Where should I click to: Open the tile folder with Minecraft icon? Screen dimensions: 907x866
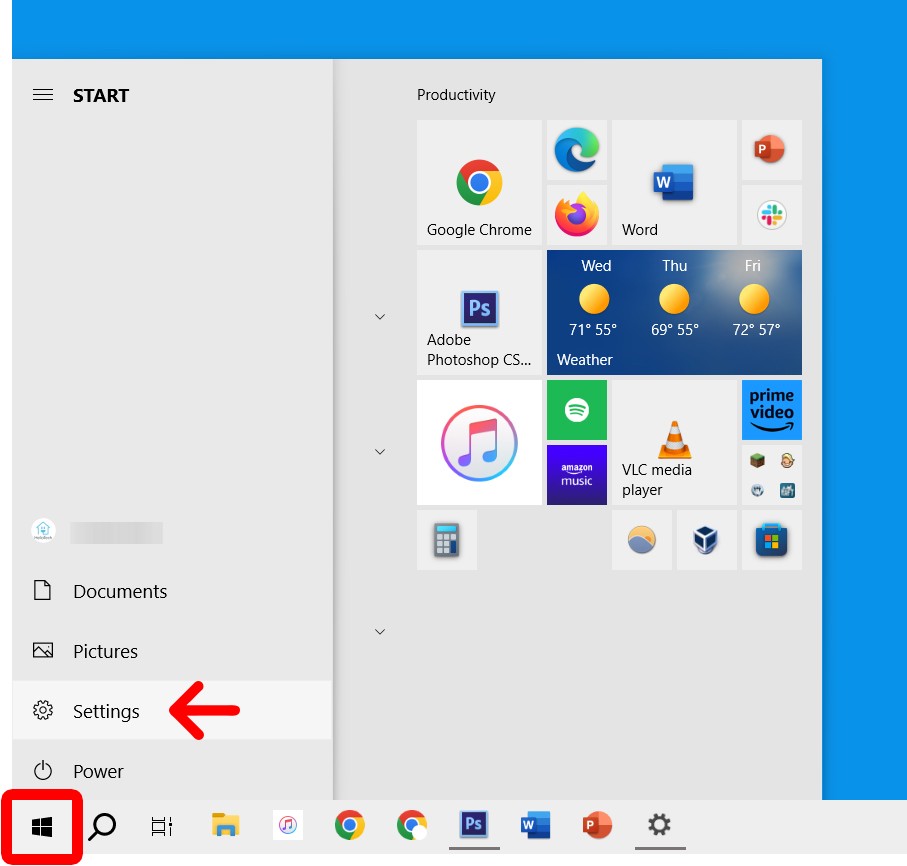click(772, 475)
